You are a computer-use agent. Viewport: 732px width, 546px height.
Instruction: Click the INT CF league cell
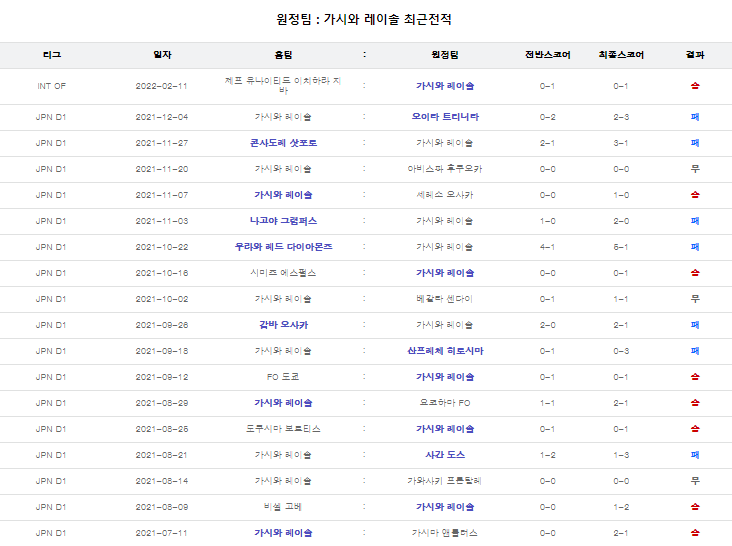pyautogui.click(x=51, y=86)
